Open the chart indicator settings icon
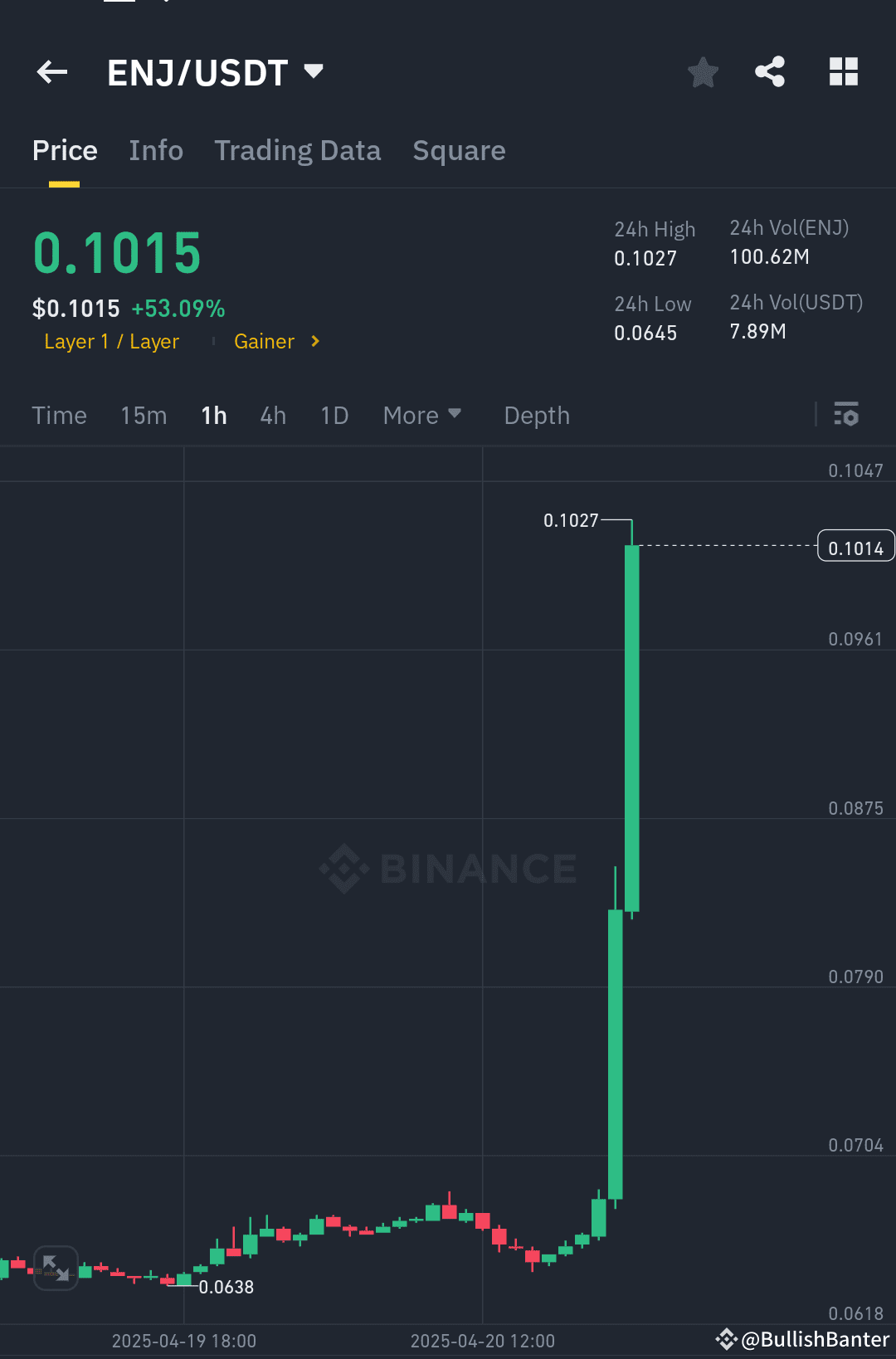 tap(845, 415)
